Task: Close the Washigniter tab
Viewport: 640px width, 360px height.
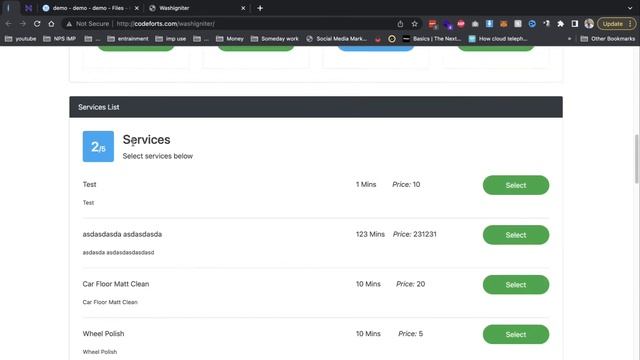Action: pyautogui.click(x=243, y=8)
